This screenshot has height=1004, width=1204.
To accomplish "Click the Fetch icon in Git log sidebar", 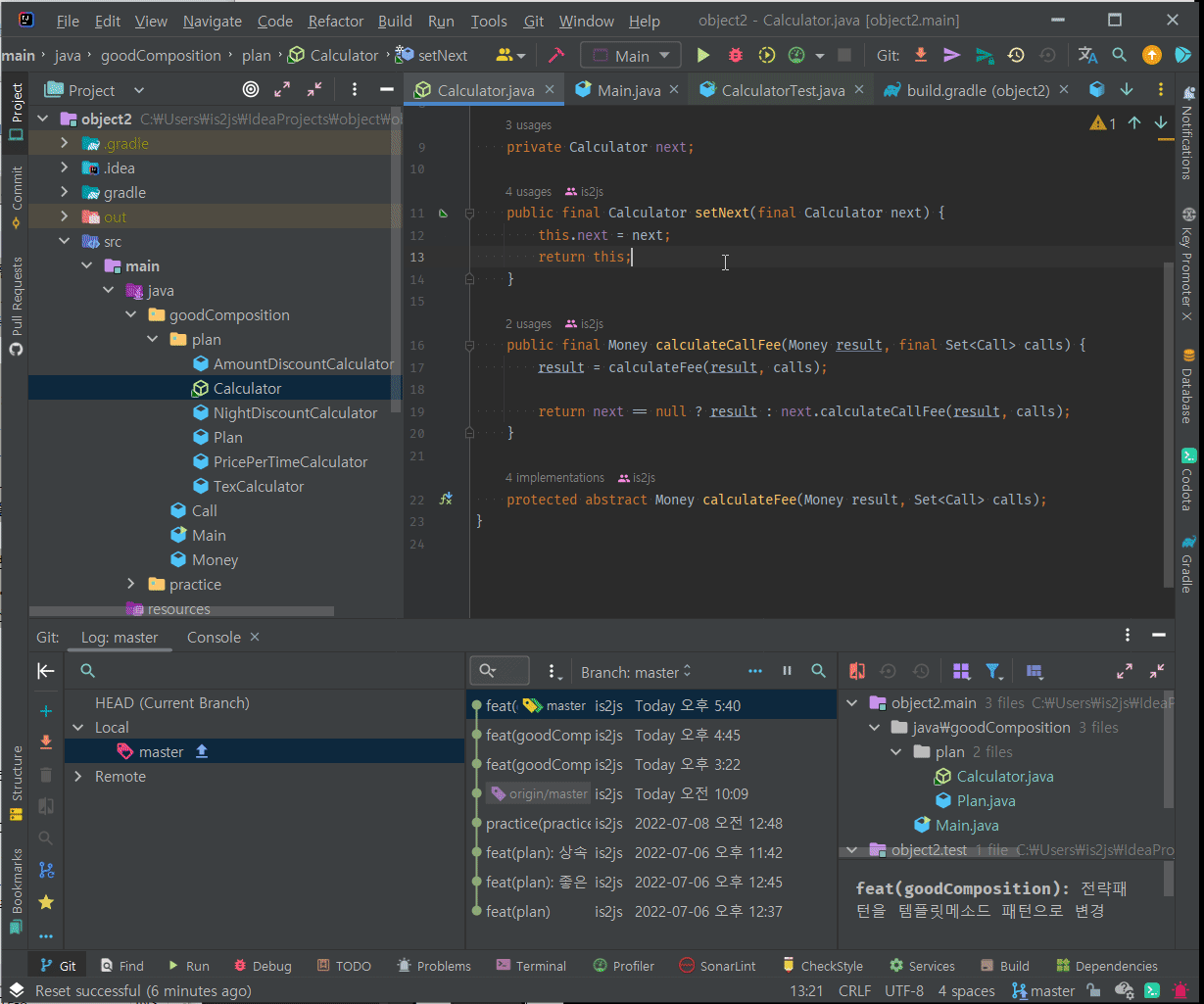I will pyautogui.click(x=46, y=741).
